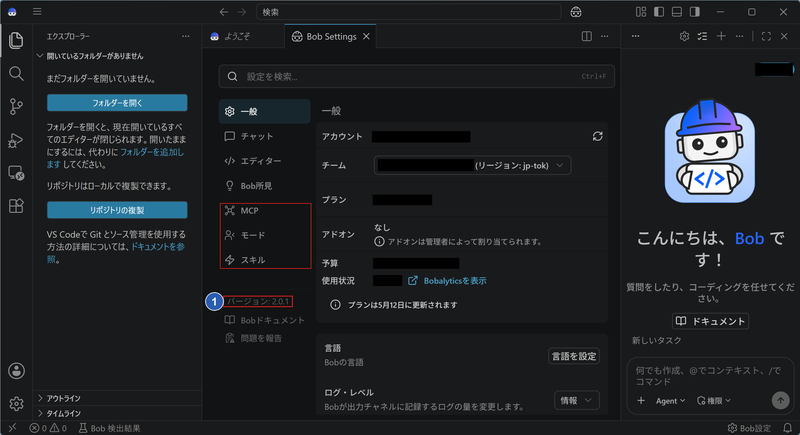Select the スキル settings category
The height and width of the screenshot is (435, 800).
pos(264,260)
